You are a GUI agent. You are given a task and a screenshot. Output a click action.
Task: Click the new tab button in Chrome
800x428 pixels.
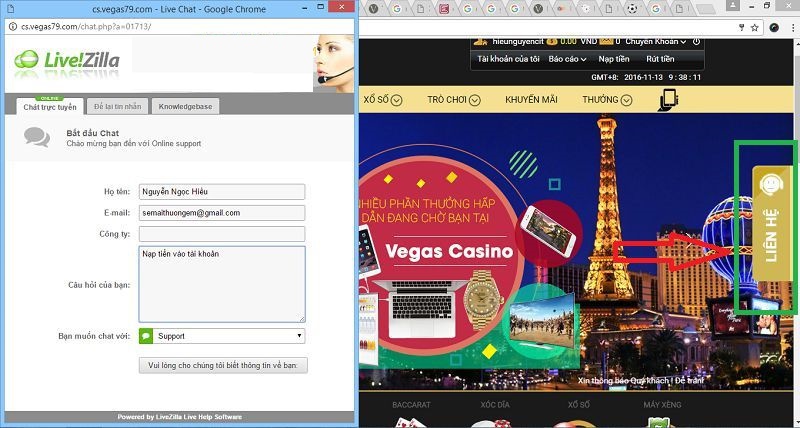click(705, 9)
